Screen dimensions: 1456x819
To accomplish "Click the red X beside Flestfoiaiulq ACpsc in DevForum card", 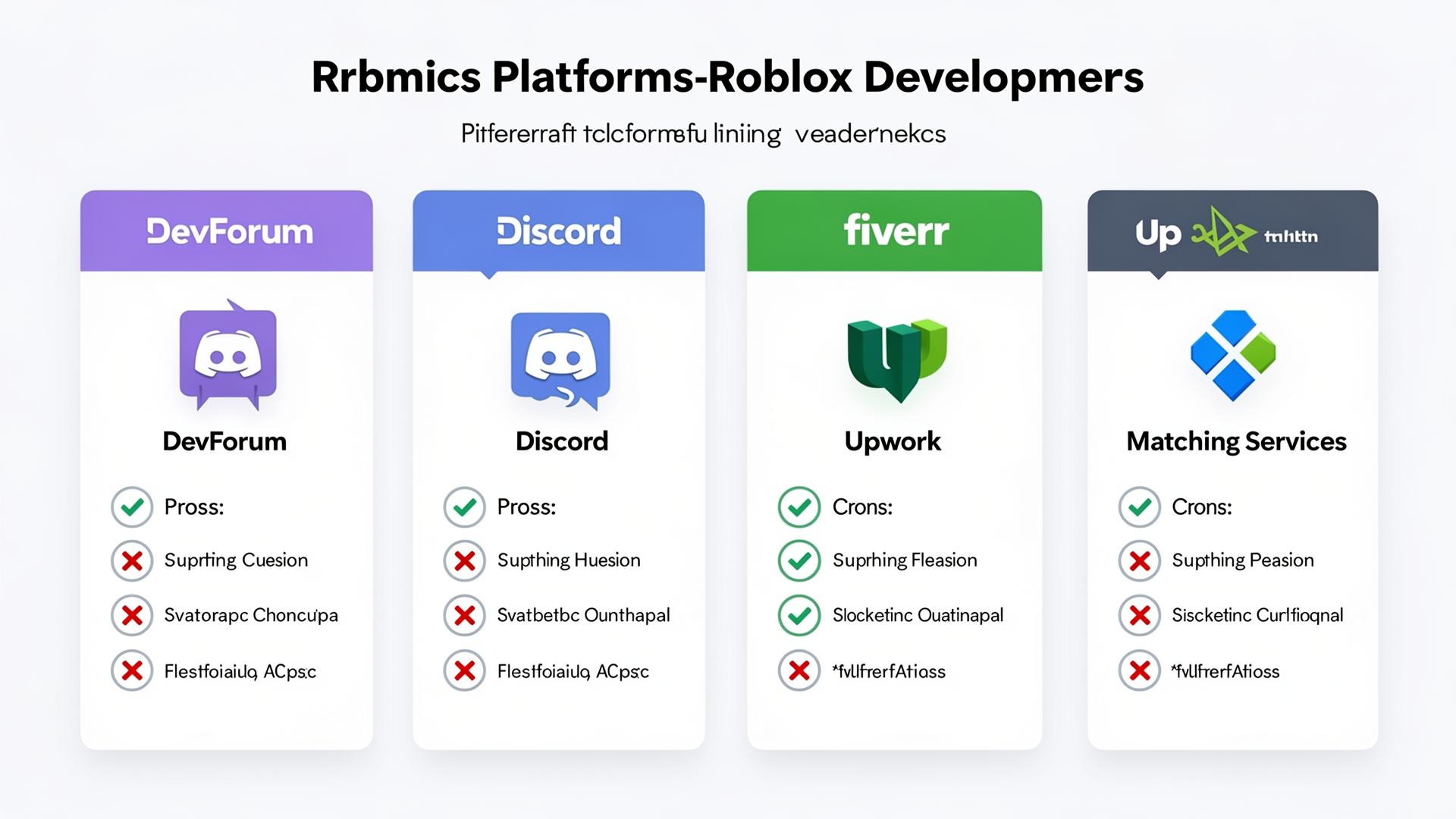I will click(132, 670).
